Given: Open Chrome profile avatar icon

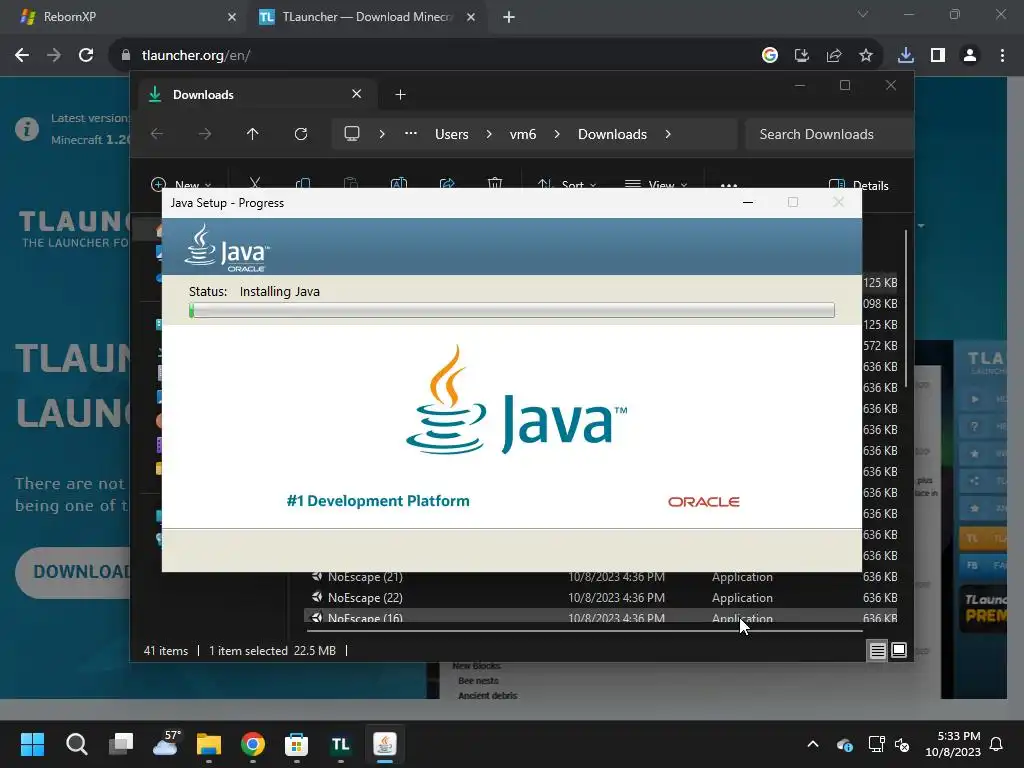Looking at the screenshot, I should click(x=970, y=56).
